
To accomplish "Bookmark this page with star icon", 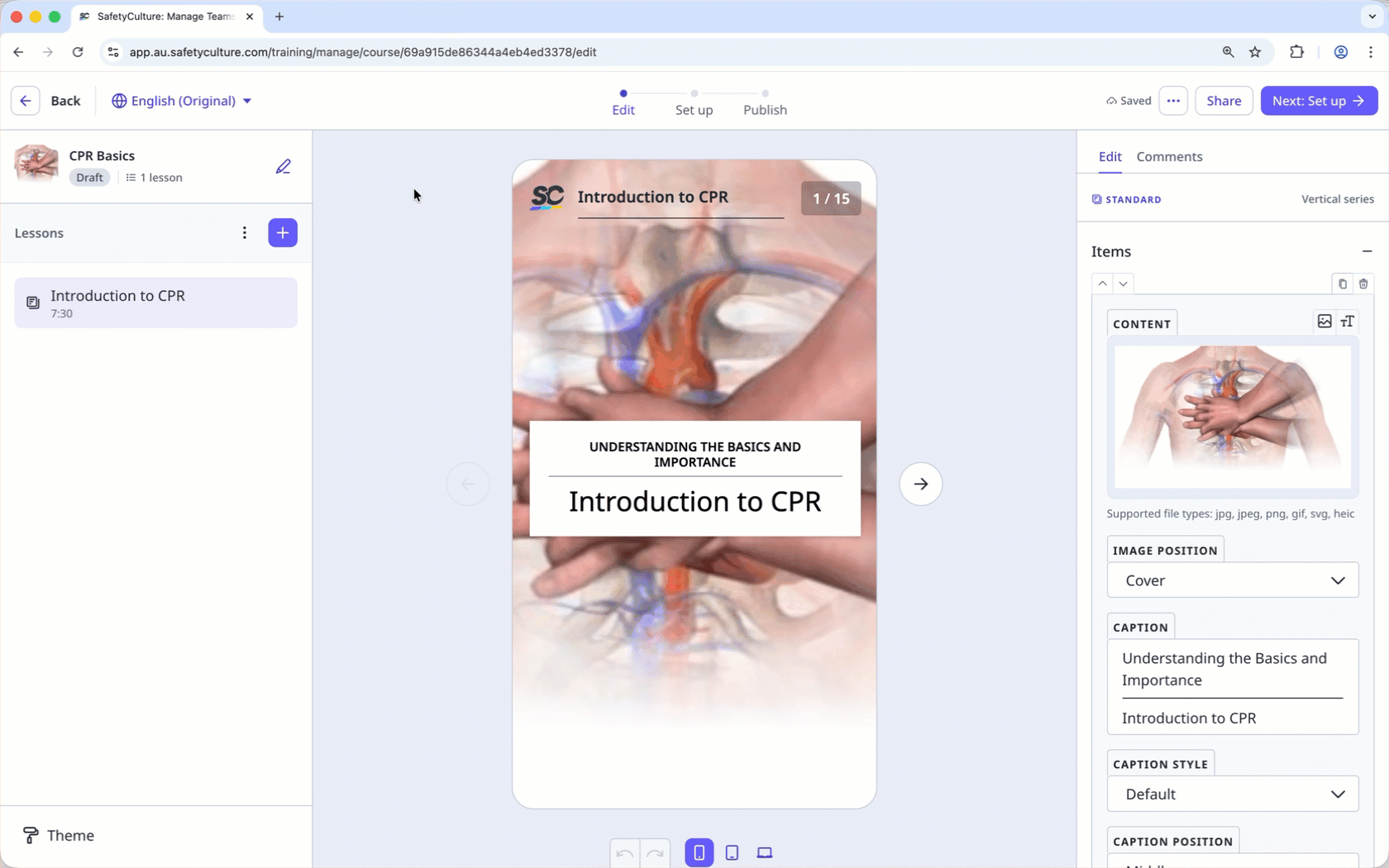I will coord(1255,52).
